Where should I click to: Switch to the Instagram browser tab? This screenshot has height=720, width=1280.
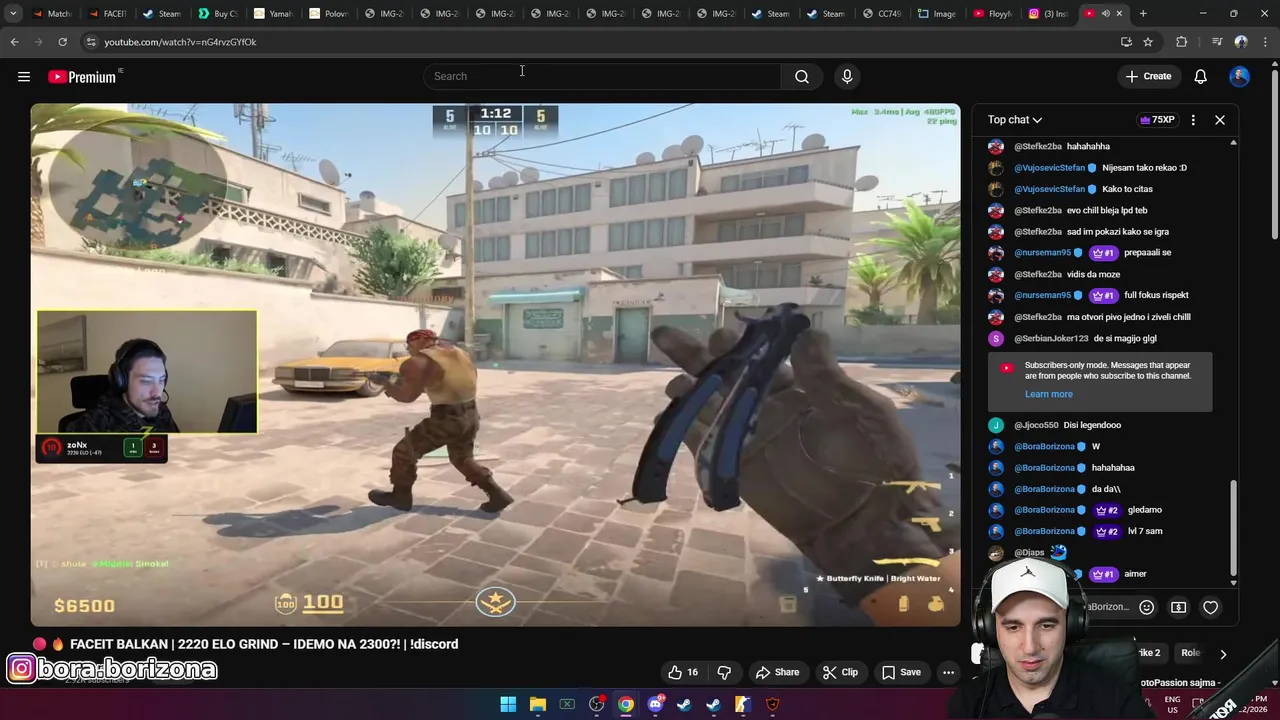point(1048,13)
